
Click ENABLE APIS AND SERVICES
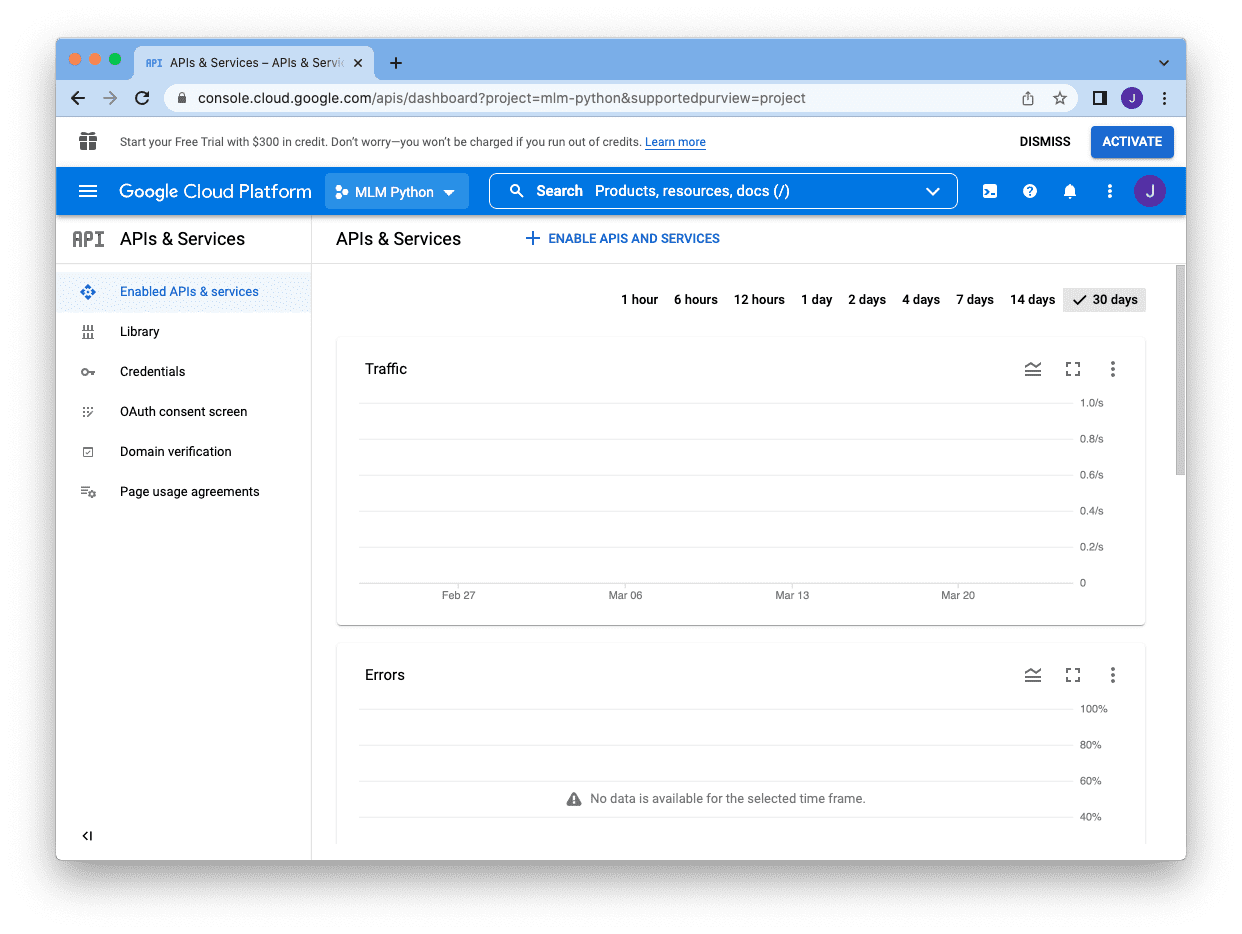(x=622, y=239)
